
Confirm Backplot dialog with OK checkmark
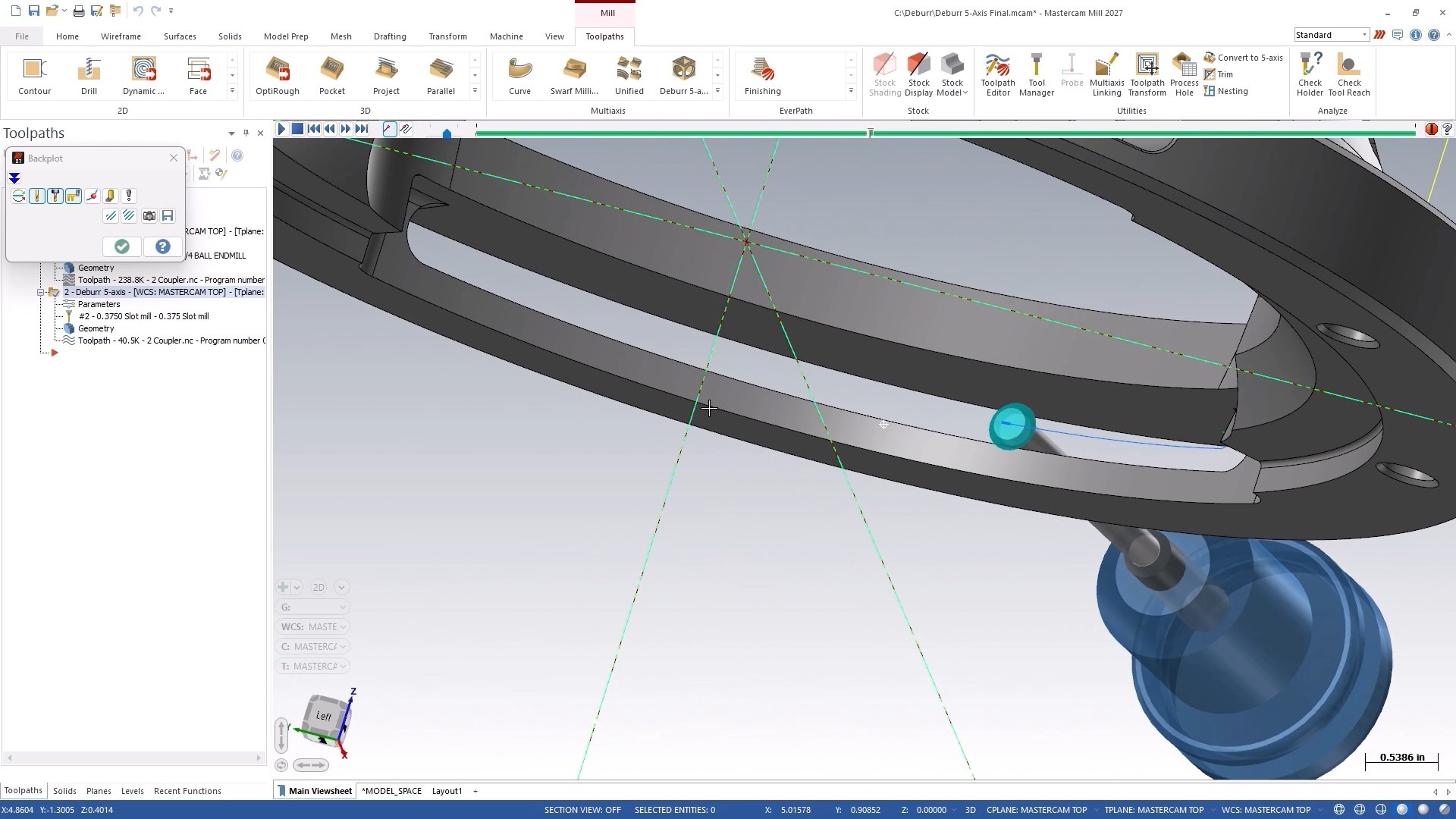121,246
